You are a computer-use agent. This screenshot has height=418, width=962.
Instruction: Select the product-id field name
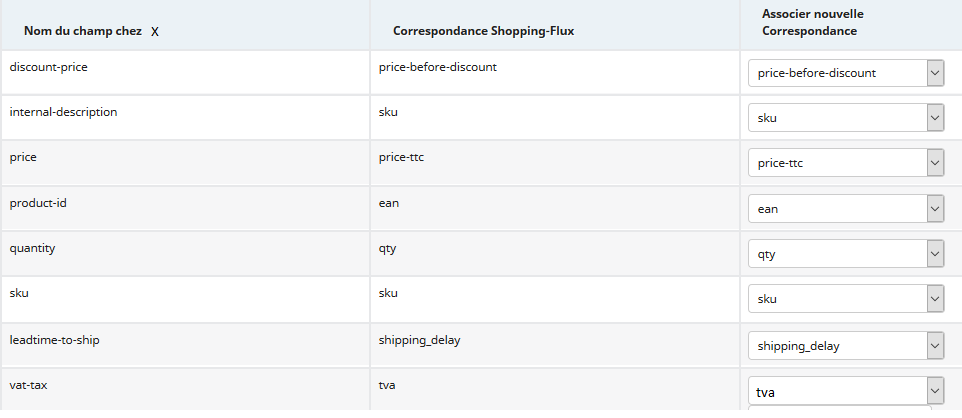38,203
